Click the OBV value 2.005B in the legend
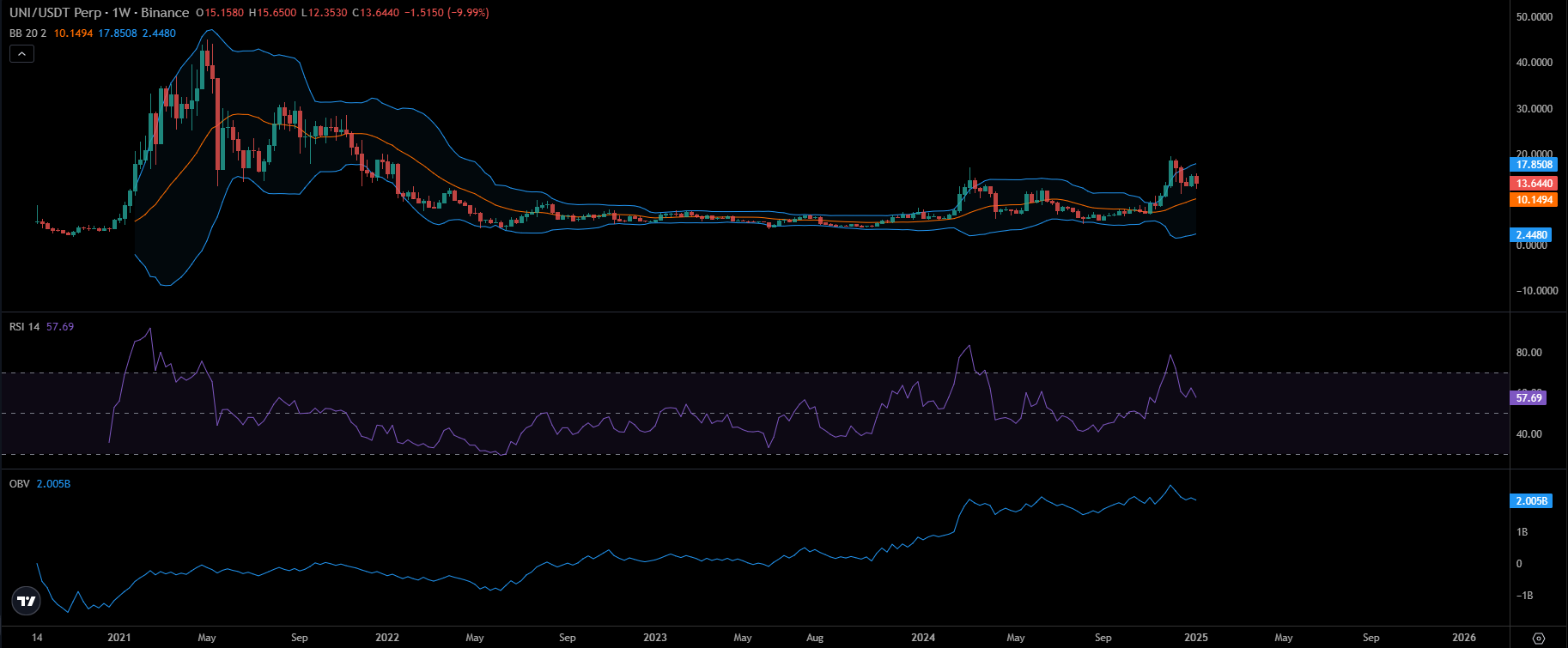The width and height of the screenshot is (1568, 648). click(53, 484)
